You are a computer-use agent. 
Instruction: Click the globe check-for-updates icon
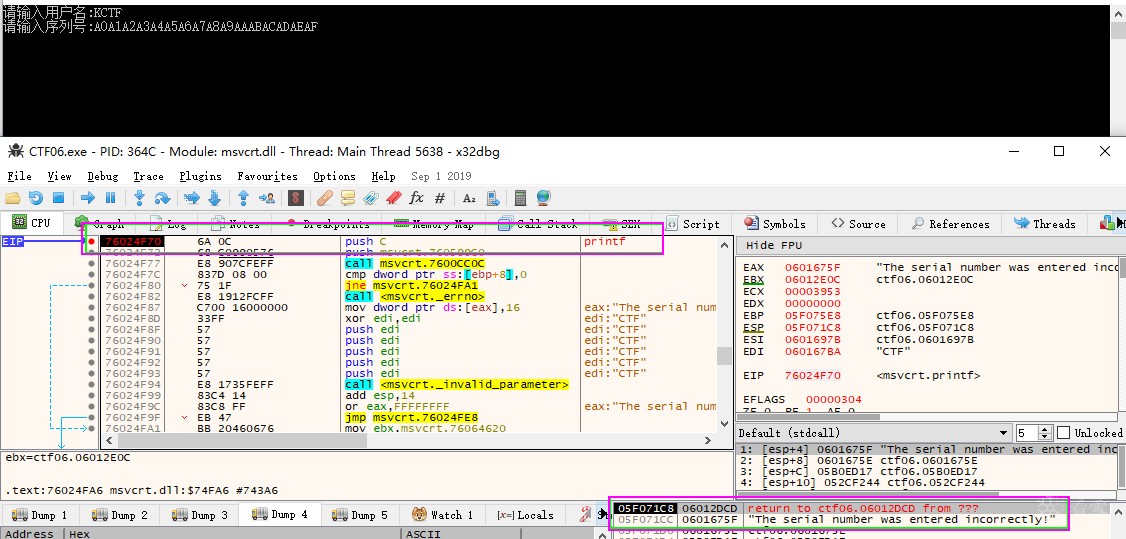coord(544,198)
